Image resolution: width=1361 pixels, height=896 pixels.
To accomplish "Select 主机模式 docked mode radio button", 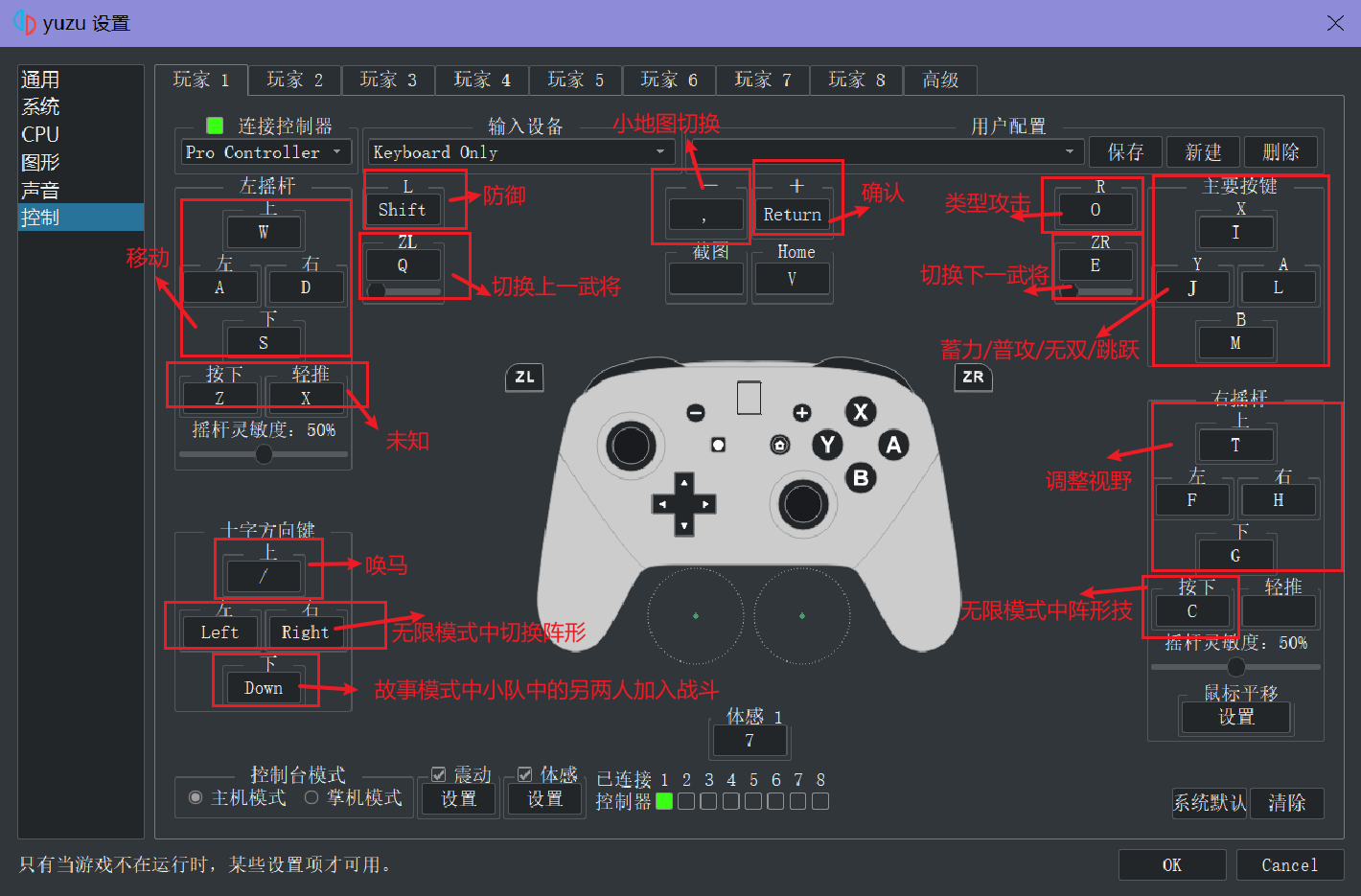I will 196,797.
